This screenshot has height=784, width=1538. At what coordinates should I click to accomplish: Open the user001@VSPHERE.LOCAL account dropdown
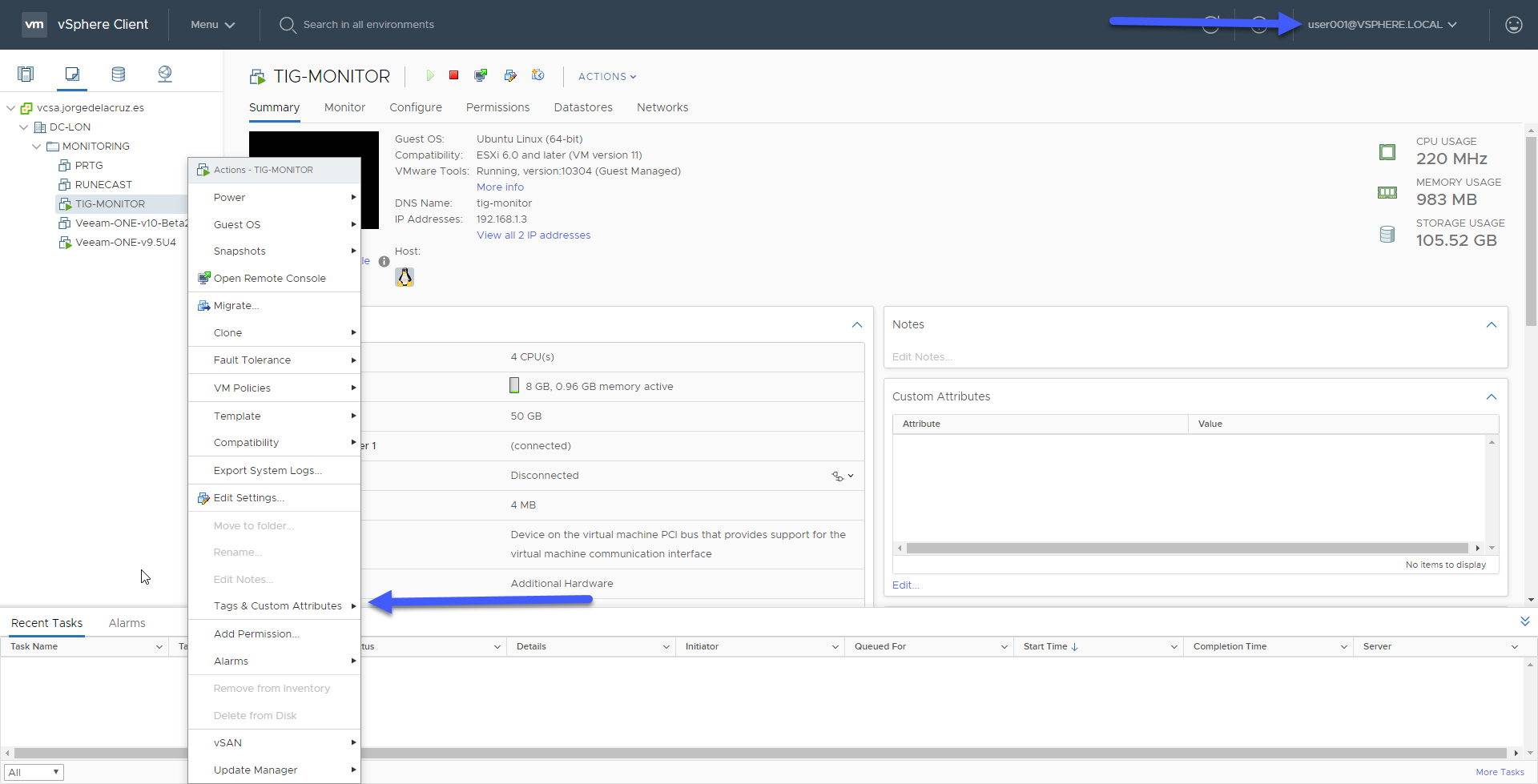pyautogui.click(x=1382, y=25)
